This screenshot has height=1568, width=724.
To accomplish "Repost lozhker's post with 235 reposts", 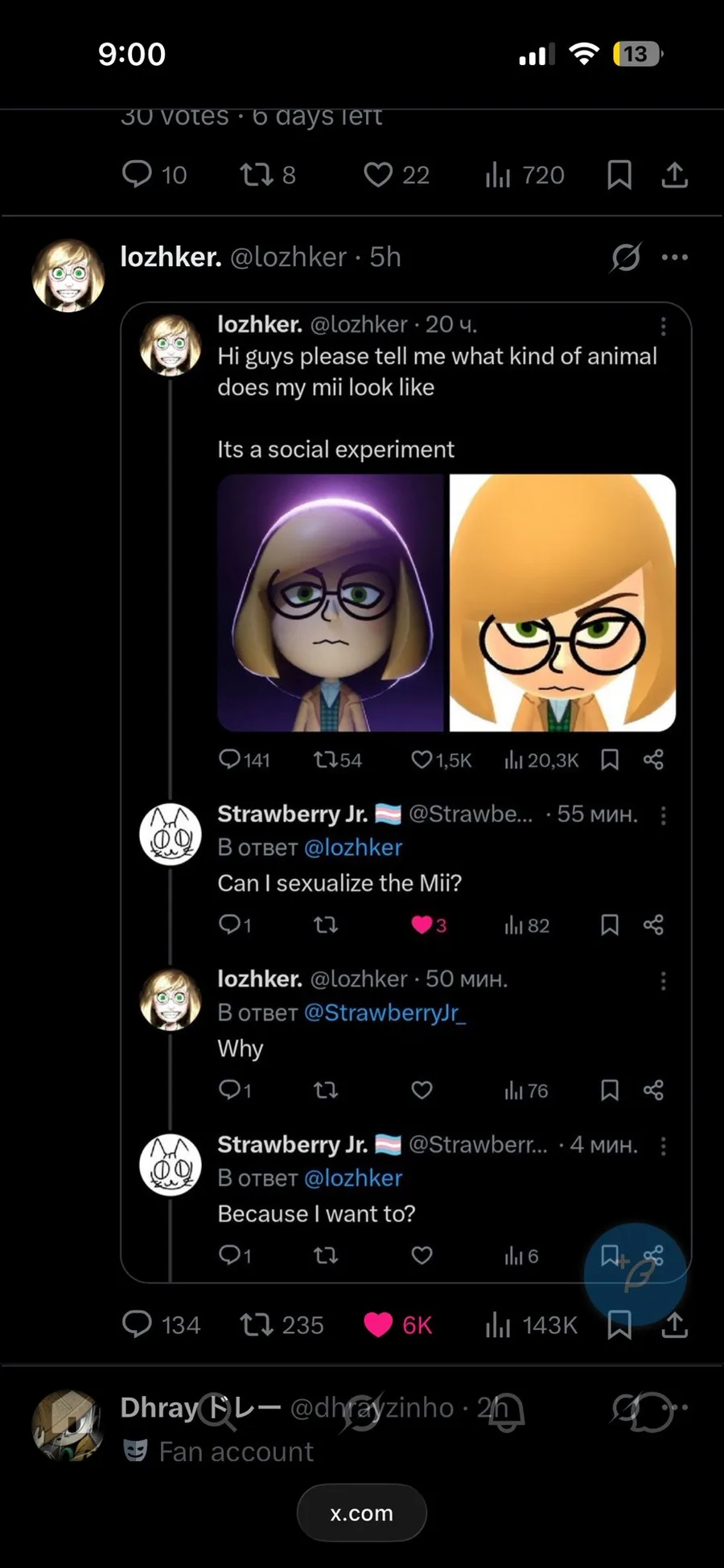I will coord(257,1324).
